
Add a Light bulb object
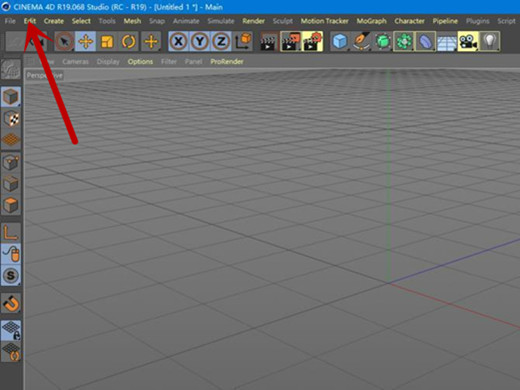(x=490, y=42)
